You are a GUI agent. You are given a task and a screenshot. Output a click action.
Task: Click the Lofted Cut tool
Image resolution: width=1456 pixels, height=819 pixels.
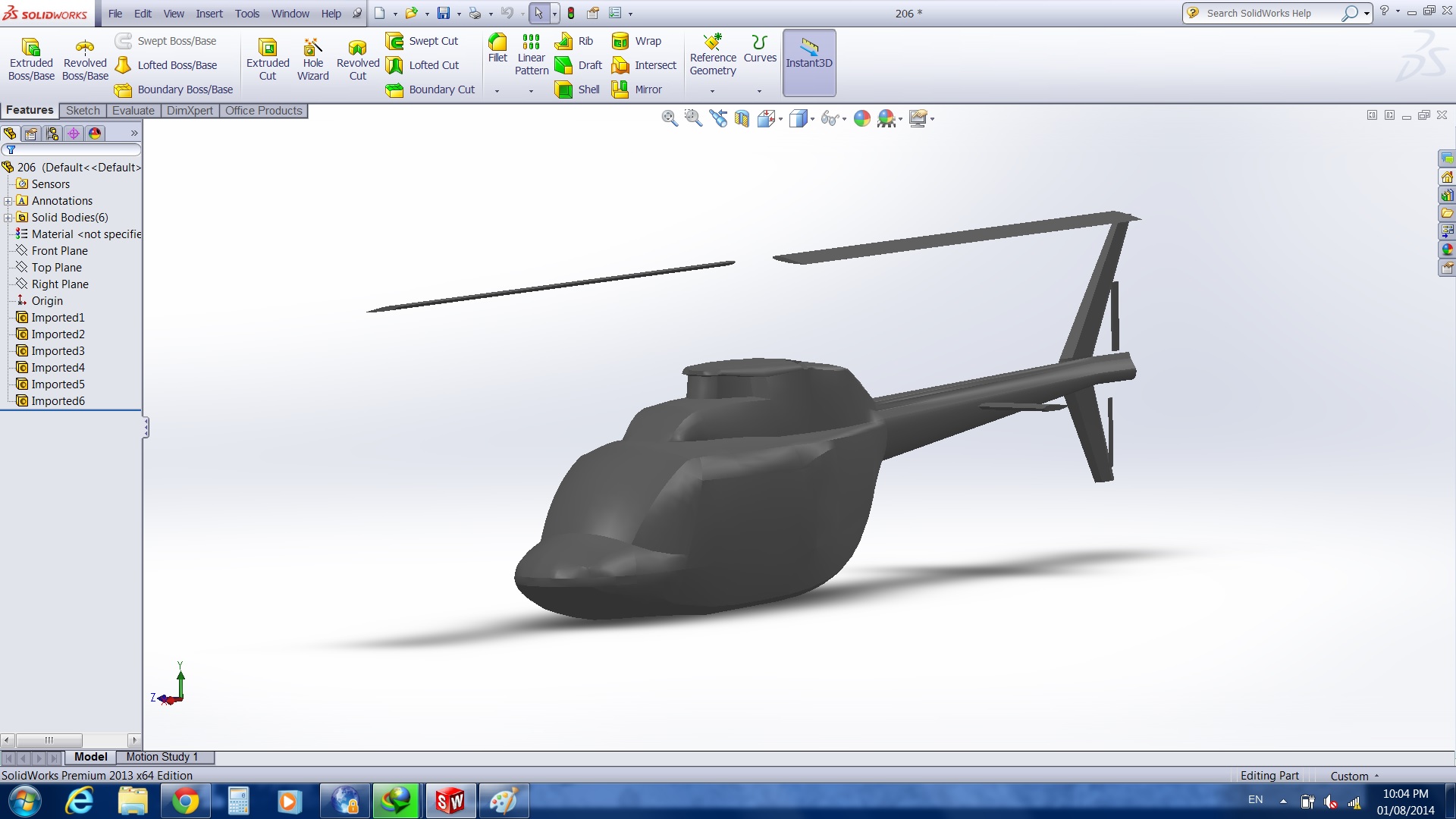[422, 65]
